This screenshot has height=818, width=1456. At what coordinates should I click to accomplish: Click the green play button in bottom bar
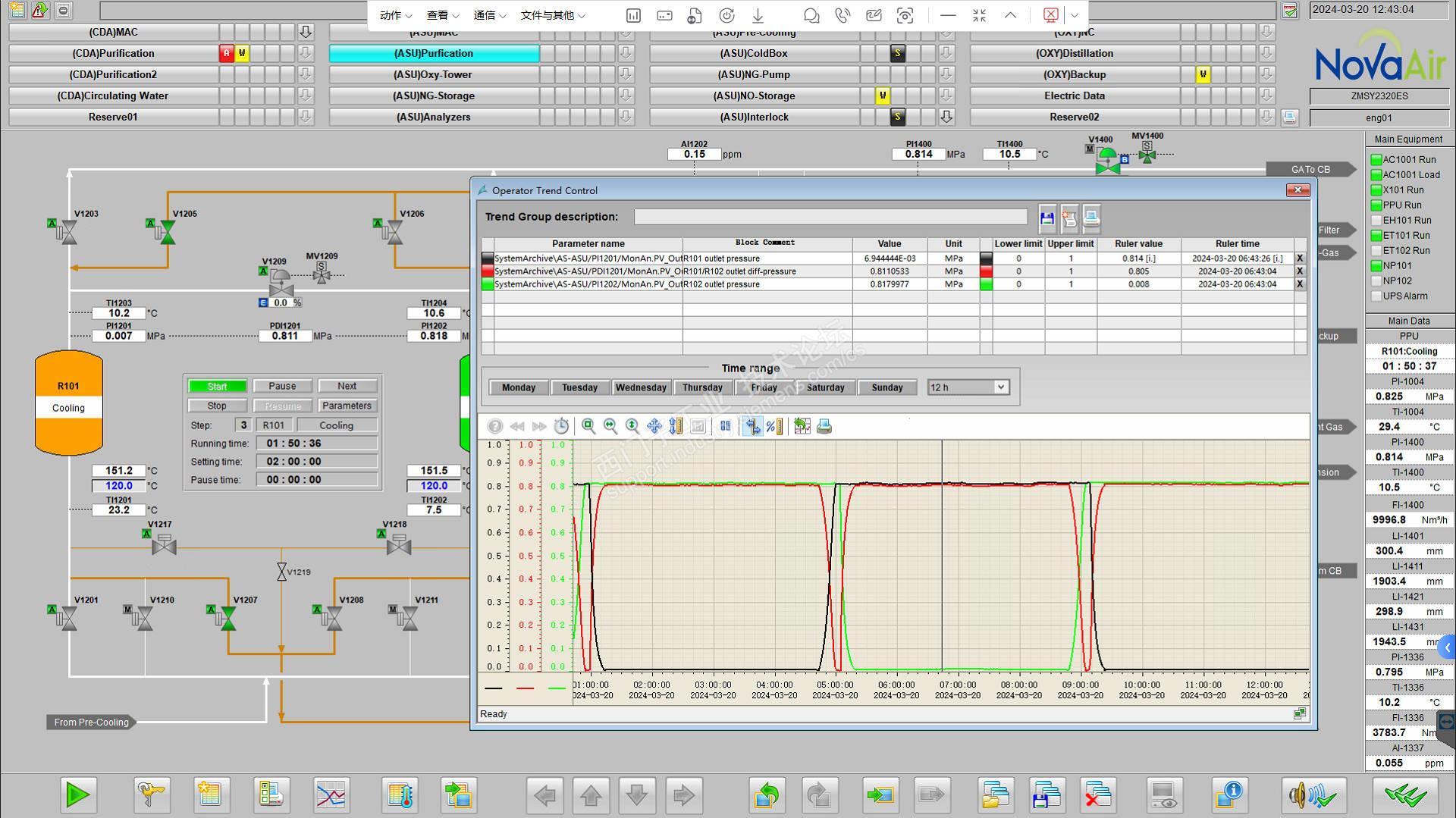point(78,795)
